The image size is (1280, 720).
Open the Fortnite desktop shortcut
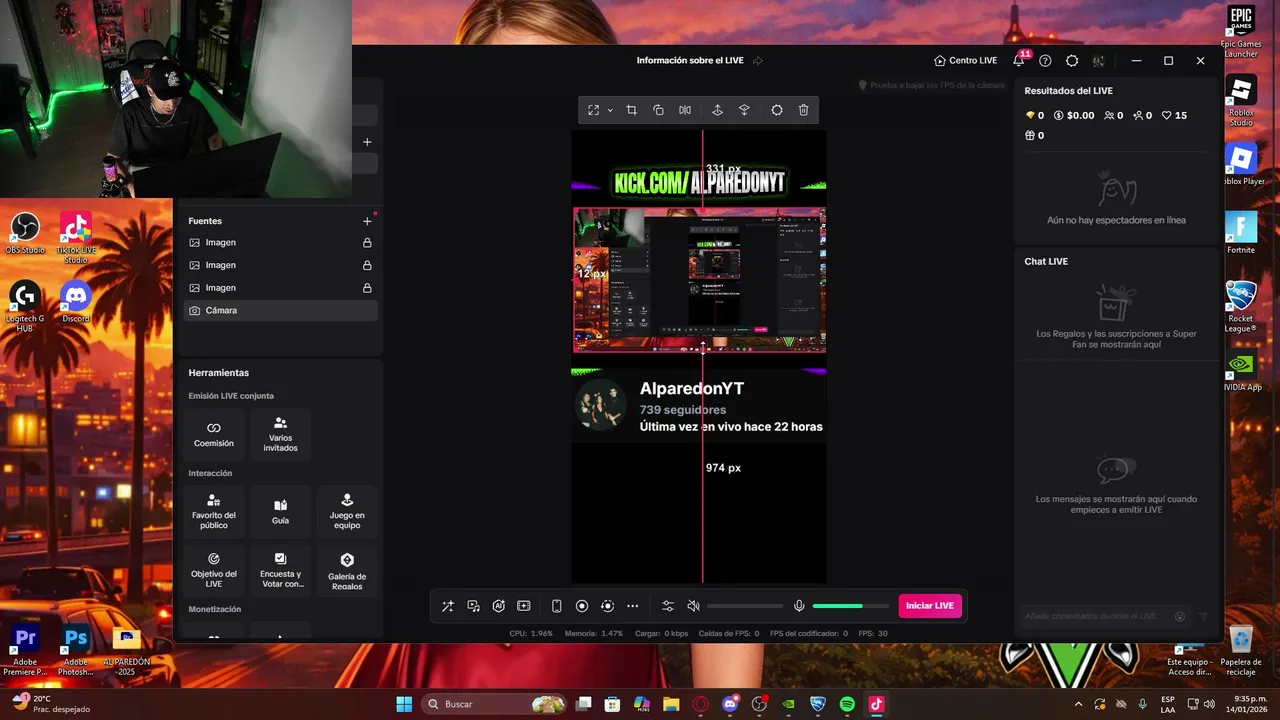point(1241,233)
